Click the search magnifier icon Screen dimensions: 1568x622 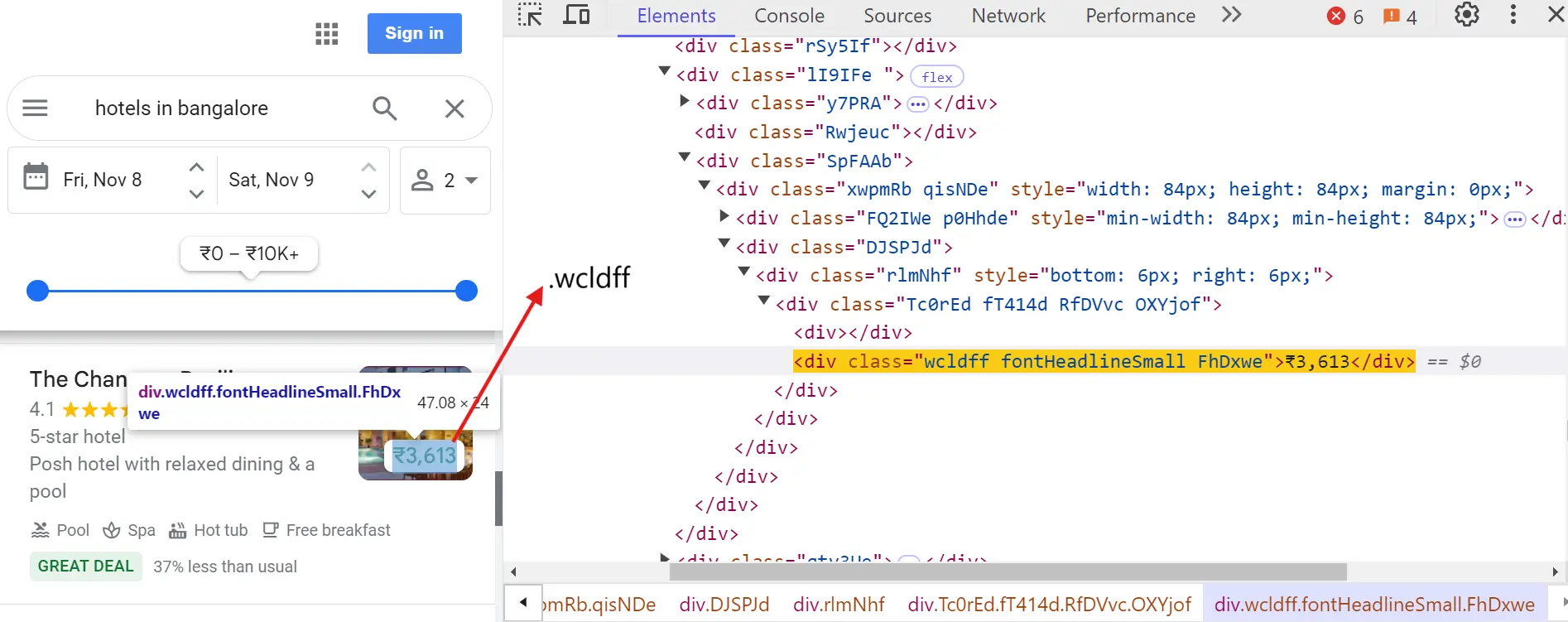[384, 108]
